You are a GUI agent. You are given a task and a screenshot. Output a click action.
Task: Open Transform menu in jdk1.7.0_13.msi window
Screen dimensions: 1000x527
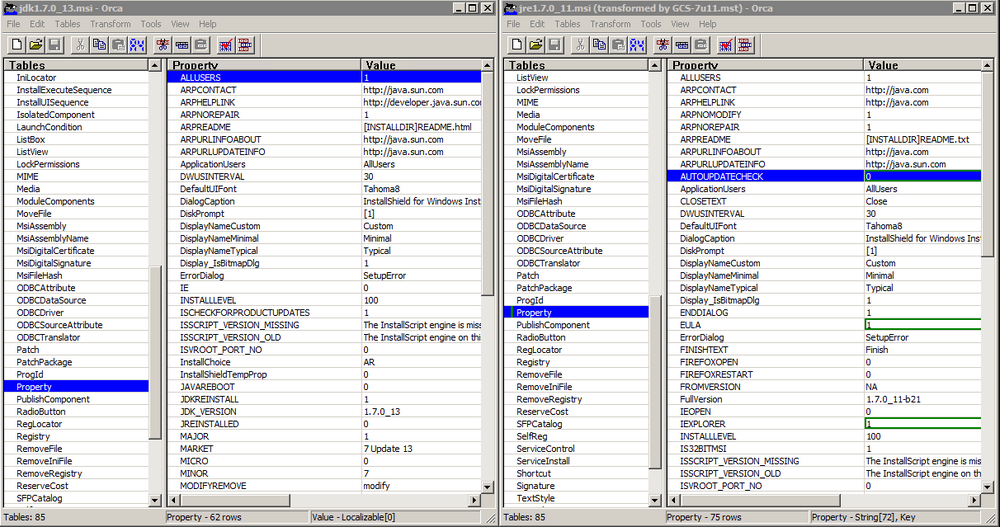coord(110,24)
